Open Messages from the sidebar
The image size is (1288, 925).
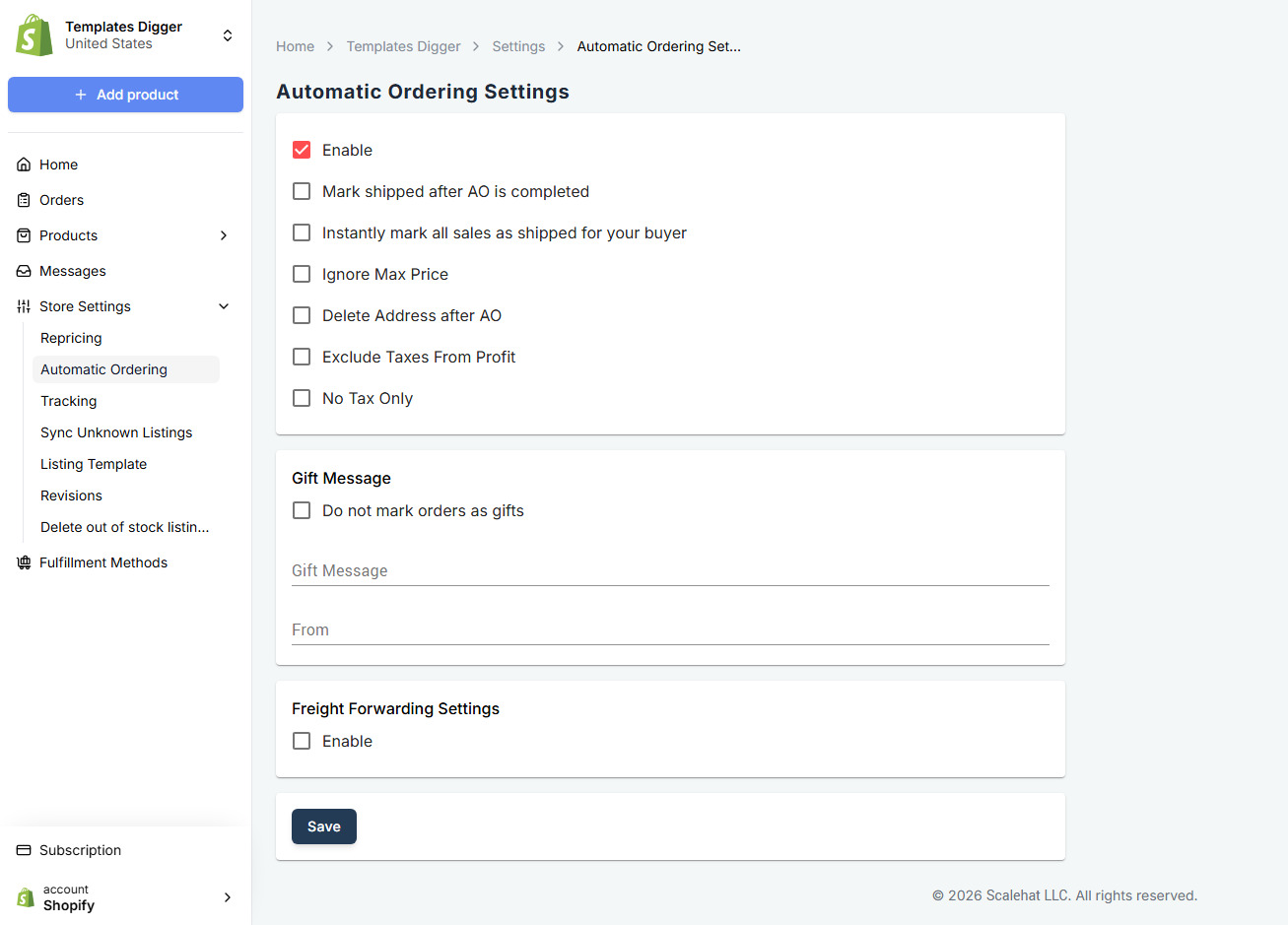click(73, 271)
